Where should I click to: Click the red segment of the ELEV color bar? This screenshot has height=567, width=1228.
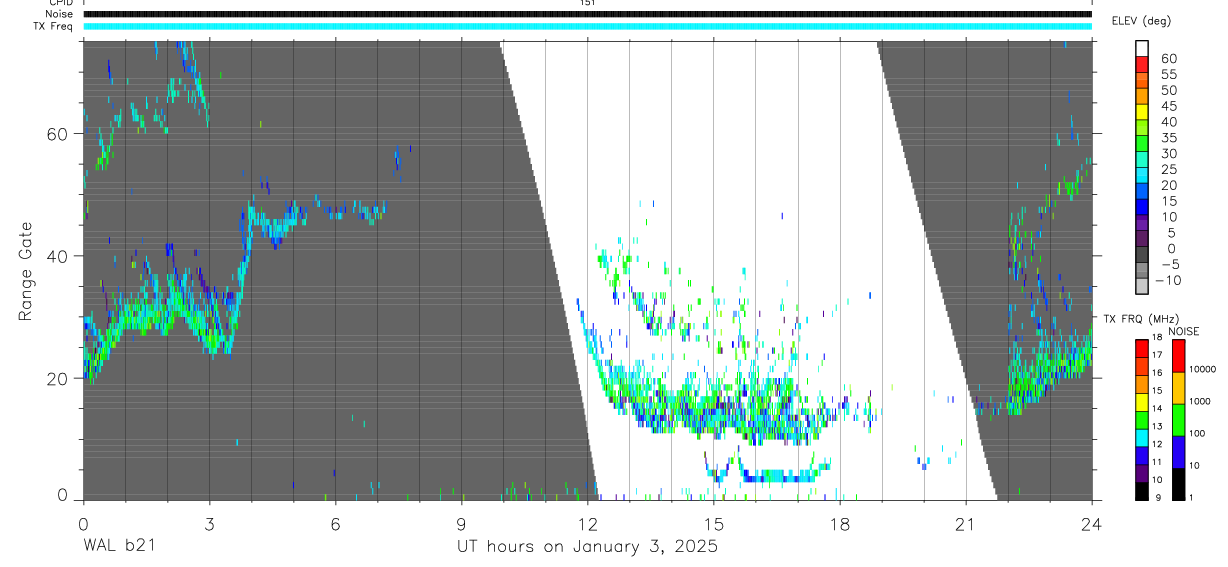click(x=1142, y=65)
